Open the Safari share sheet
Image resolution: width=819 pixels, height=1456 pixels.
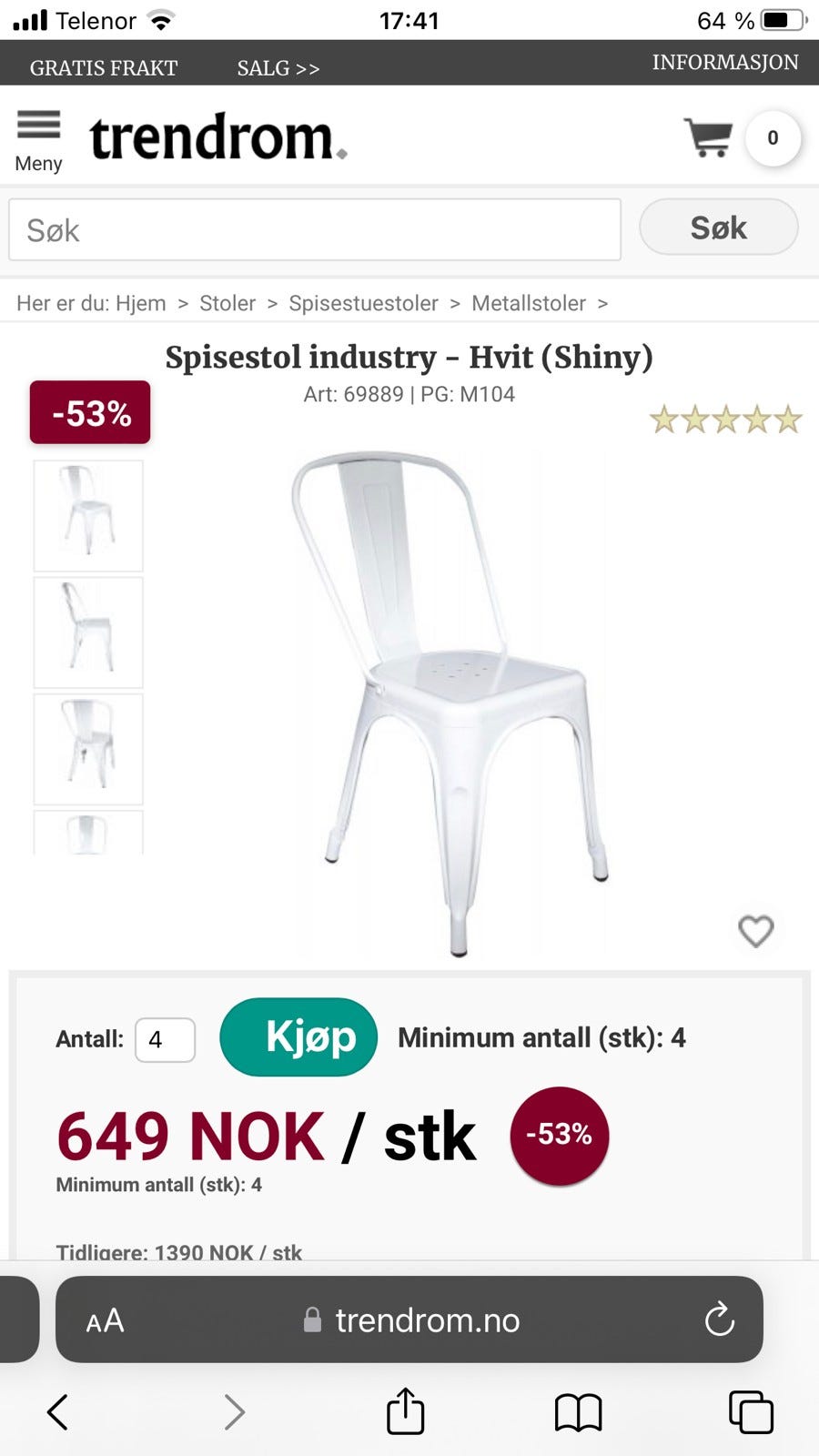click(405, 1411)
